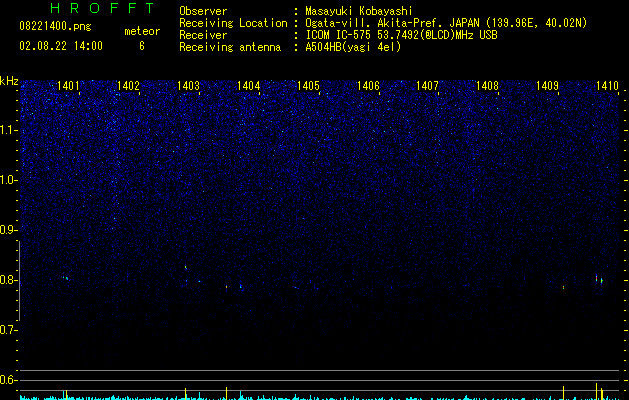Screen dimensions: 629x400
Task: Click the 0.6 kHz frequency label
Action: (x=9, y=380)
